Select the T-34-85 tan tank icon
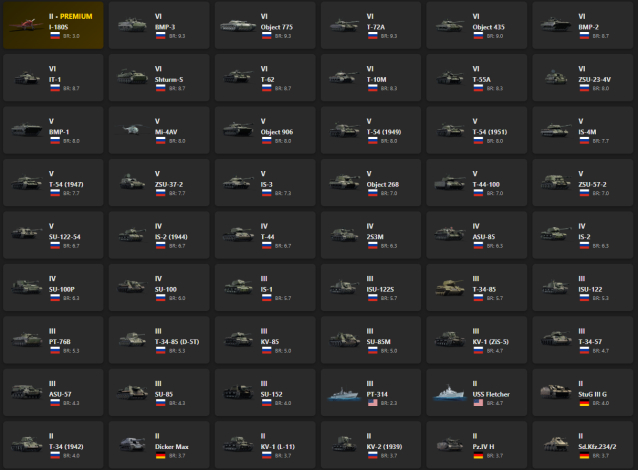The width and height of the screenshot is (638, 470). tap(449, 287)
